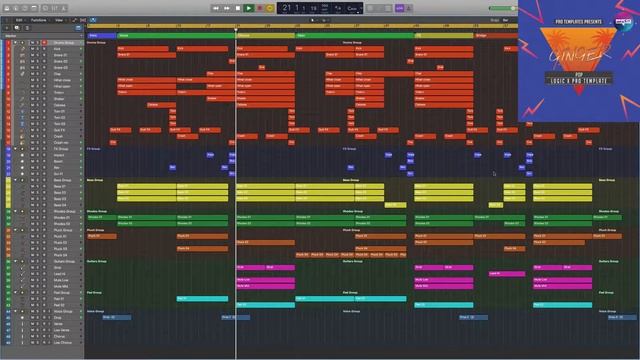Image resolution: width=640 pixels, height=360 pixels.
Task: Click the blue track header options icon
Action: point(78,28)
